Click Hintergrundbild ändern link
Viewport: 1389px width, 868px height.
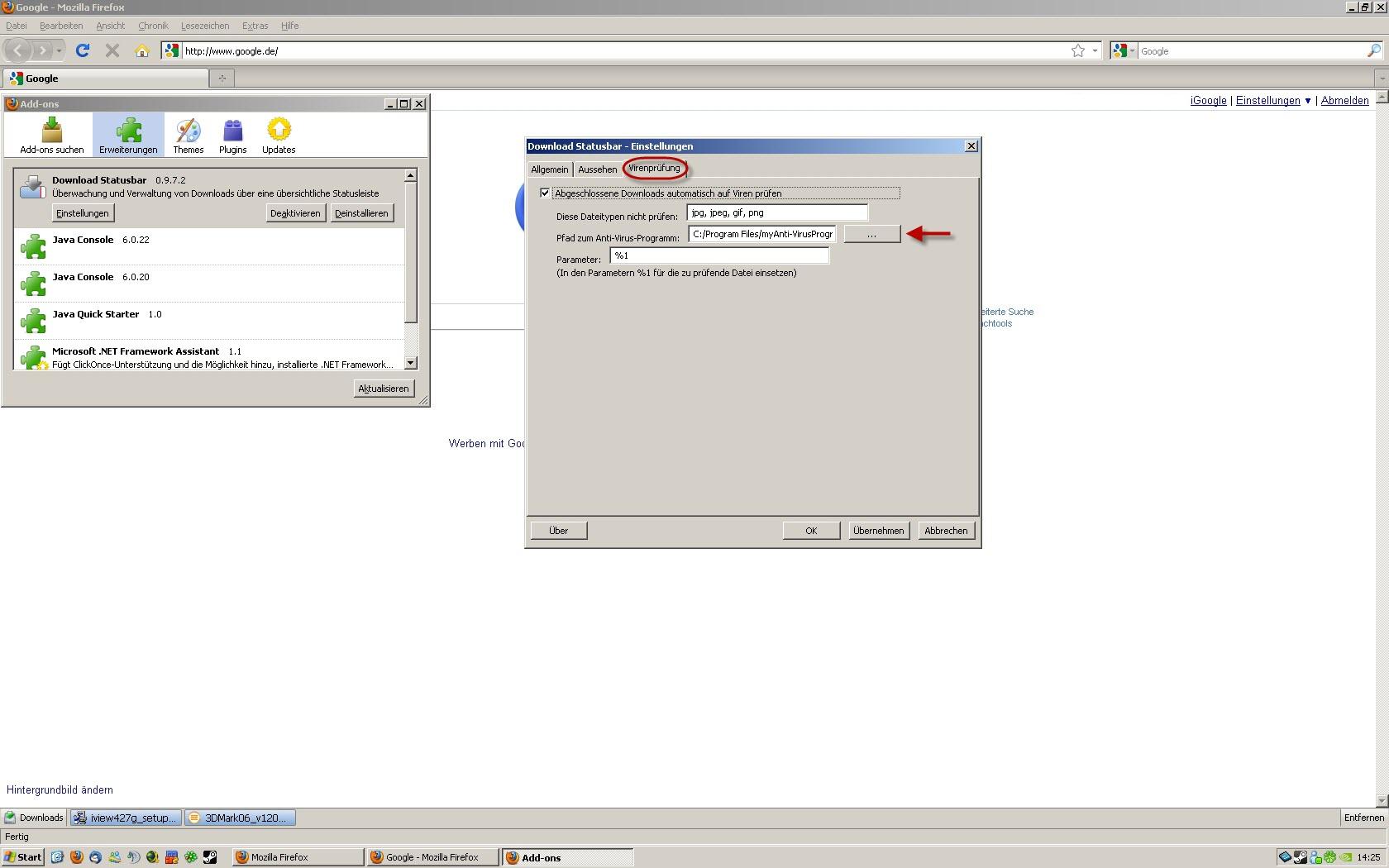click(x=60, y=790)
